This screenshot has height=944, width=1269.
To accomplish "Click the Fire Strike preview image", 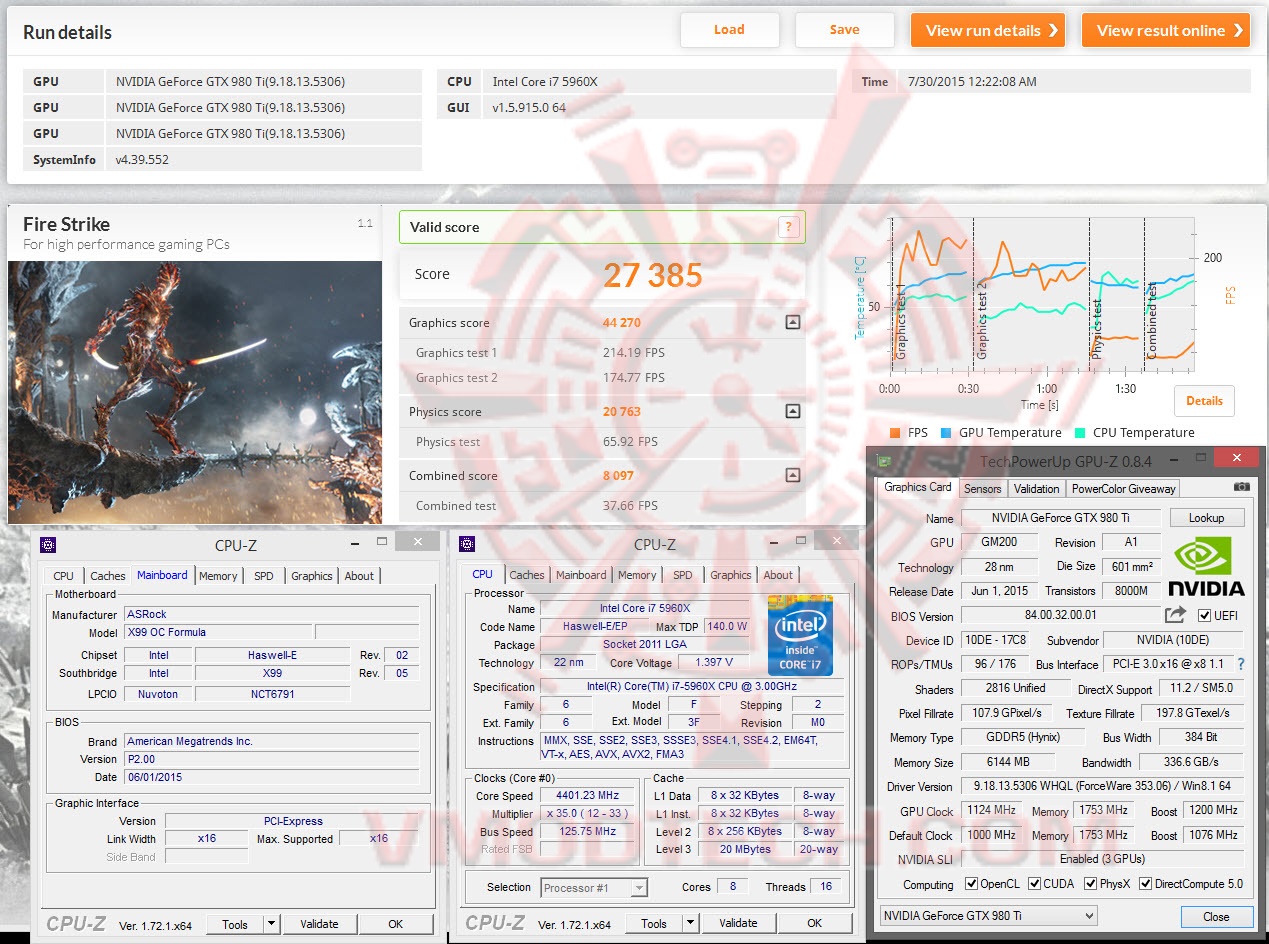I will click(195, 392).
